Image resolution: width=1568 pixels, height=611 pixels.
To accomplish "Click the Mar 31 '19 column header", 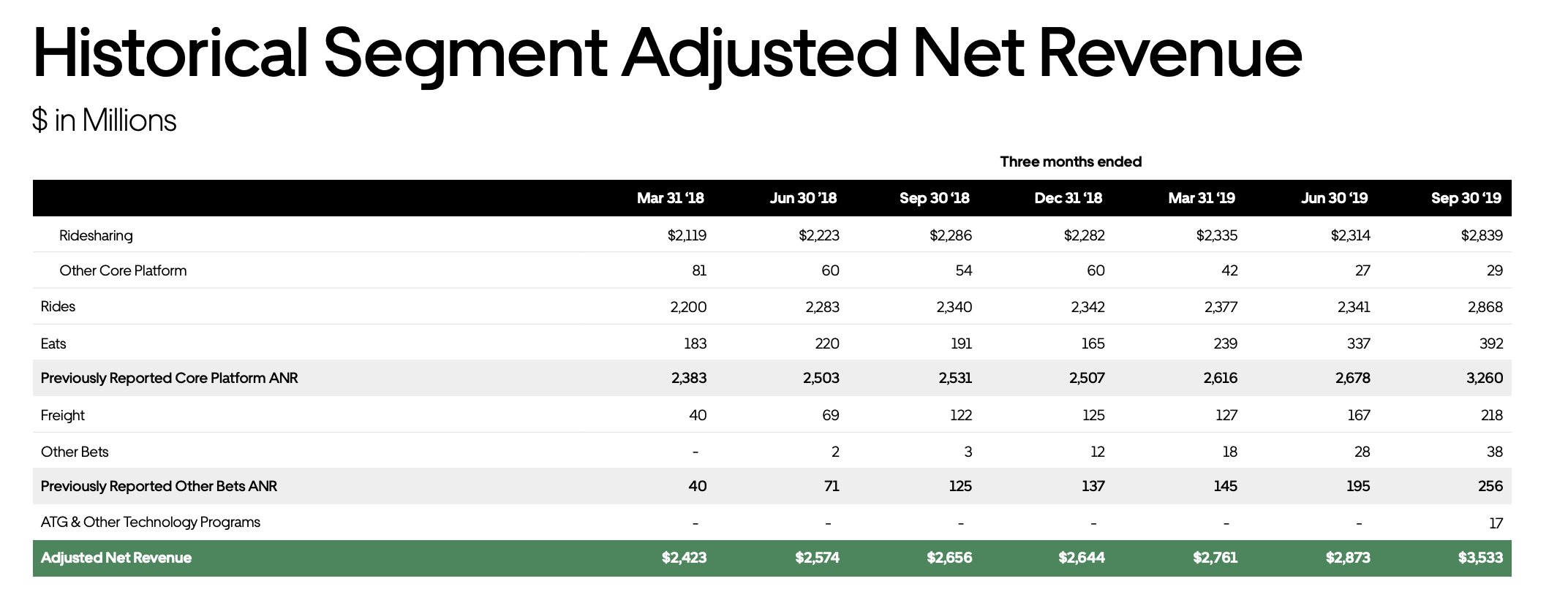I will pyautogui.click(x=1201, y=198).
